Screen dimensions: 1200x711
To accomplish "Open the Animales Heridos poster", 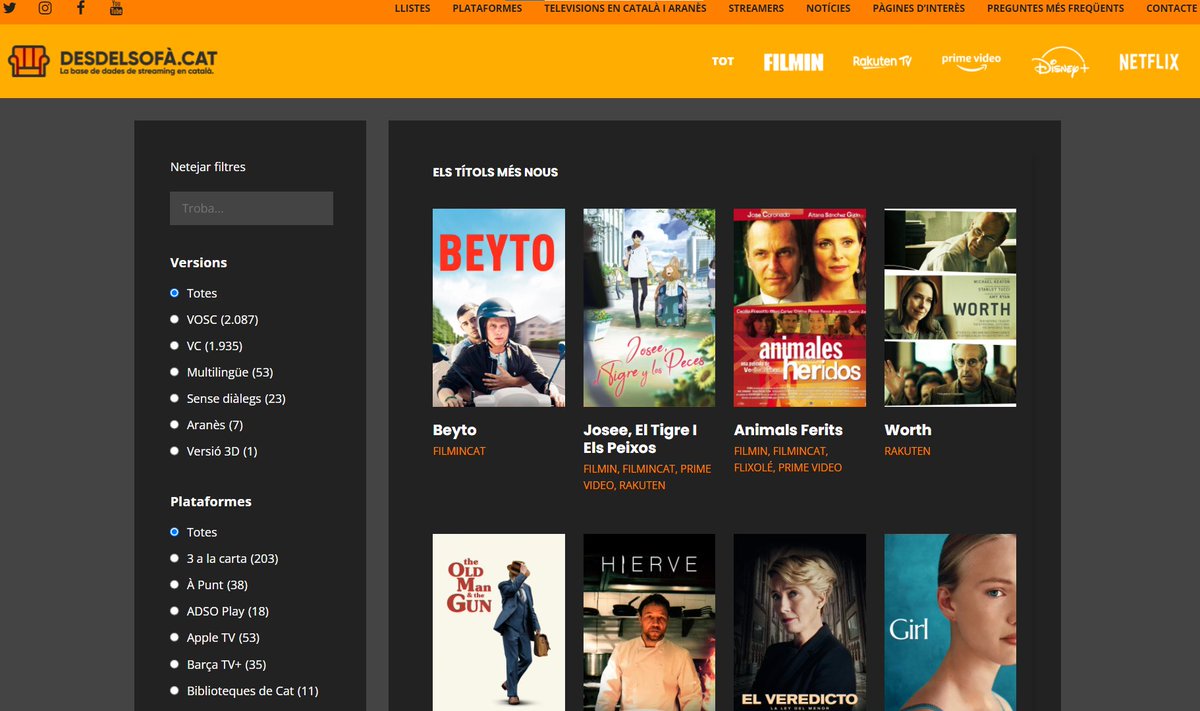I will (x=800, y=308).
